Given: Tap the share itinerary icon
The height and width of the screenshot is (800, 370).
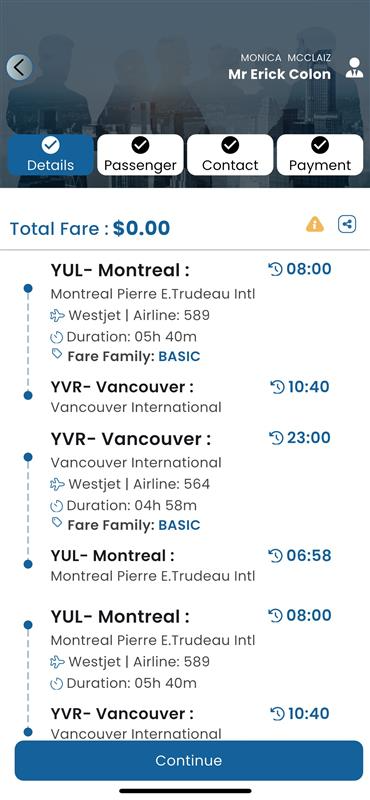Looking at the screenshot, I should 347,224.
